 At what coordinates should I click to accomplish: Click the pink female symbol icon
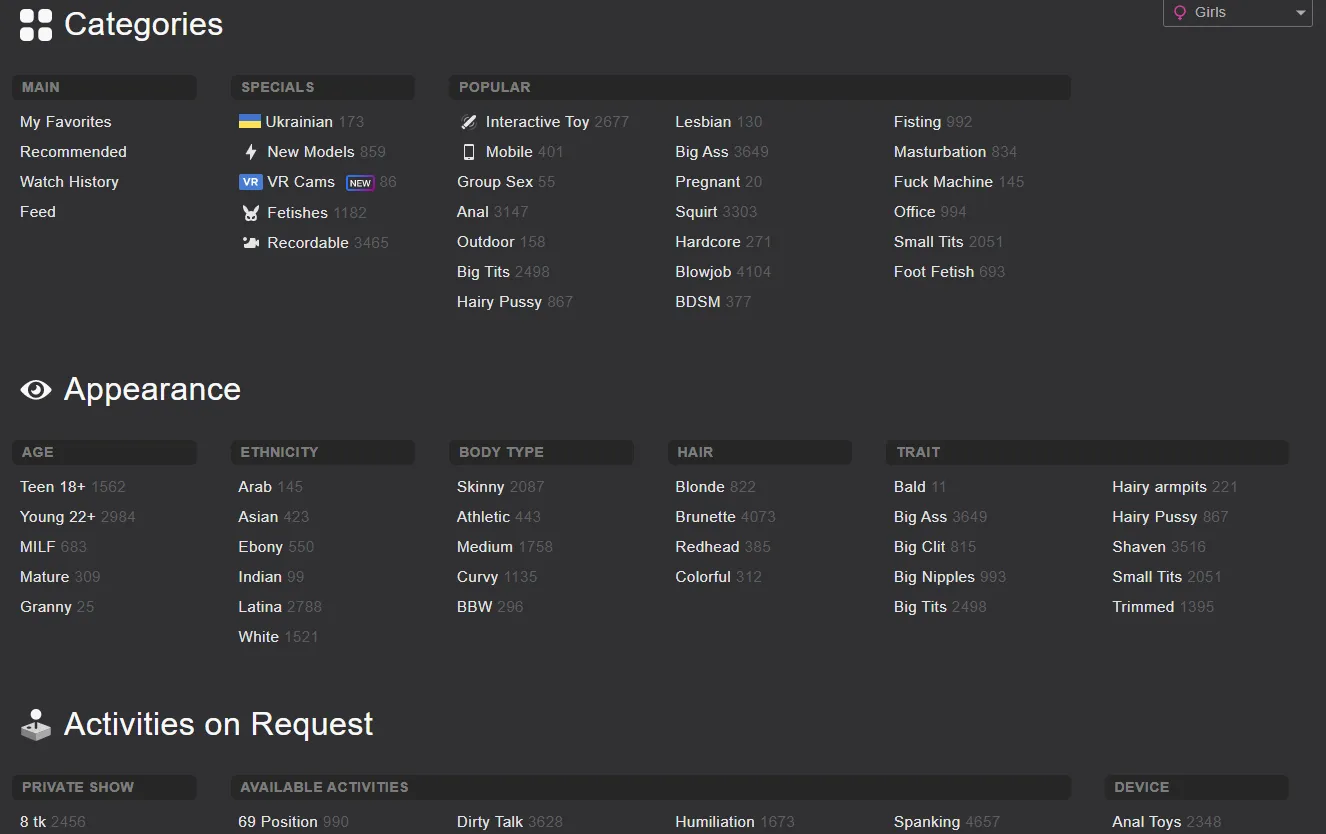[1180, 13]
